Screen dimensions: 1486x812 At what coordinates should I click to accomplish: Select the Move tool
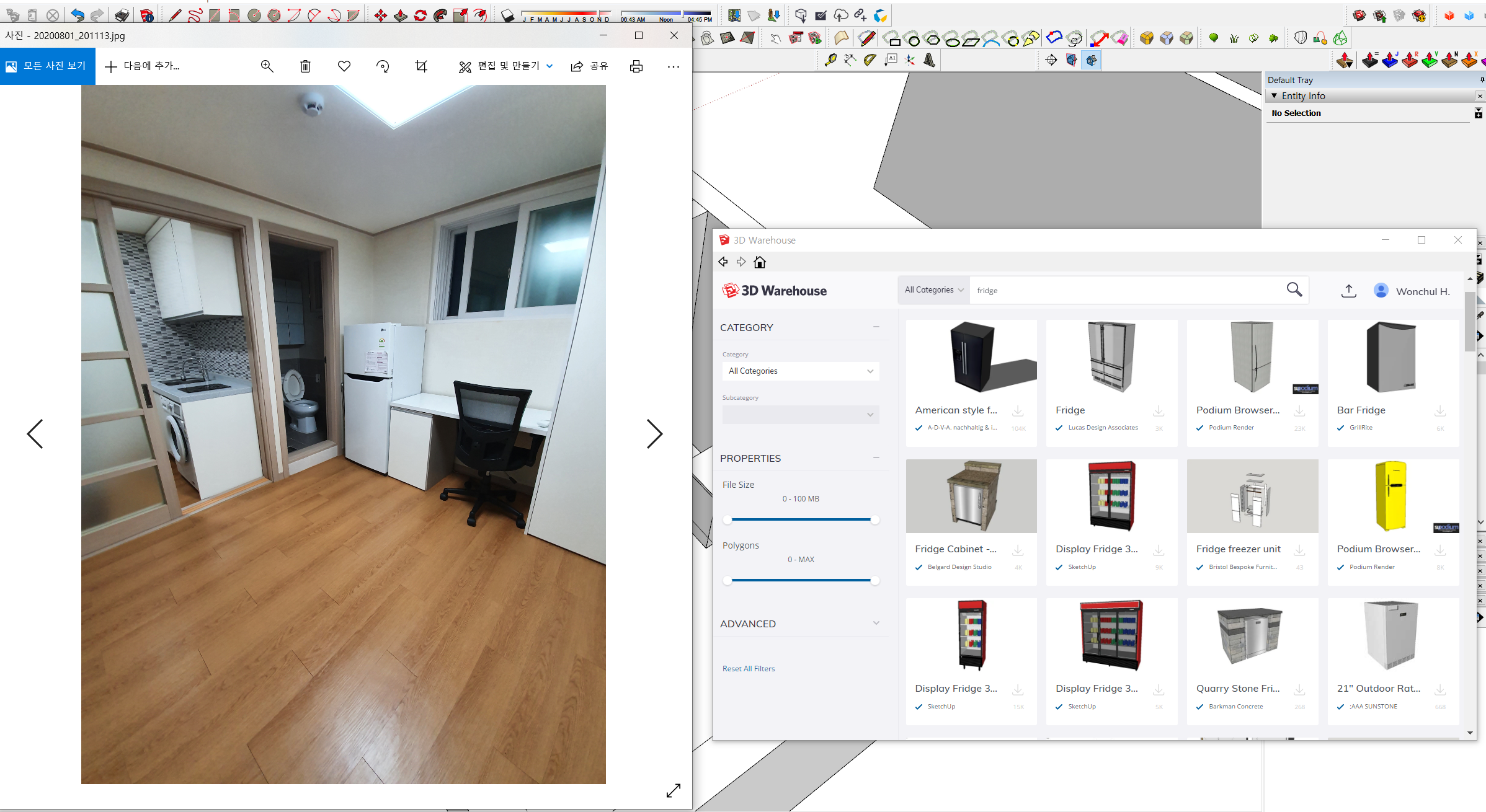point(380,15)
